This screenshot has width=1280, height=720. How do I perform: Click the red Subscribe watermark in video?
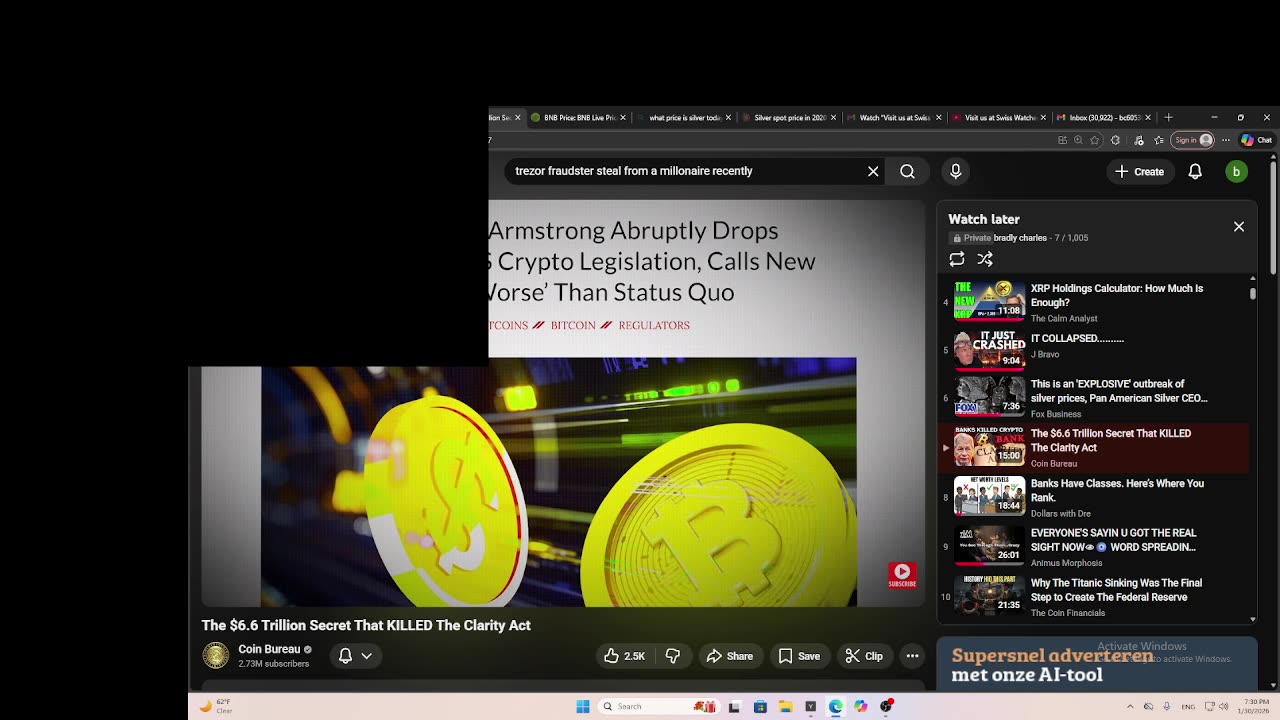click(x=902, y=575)
